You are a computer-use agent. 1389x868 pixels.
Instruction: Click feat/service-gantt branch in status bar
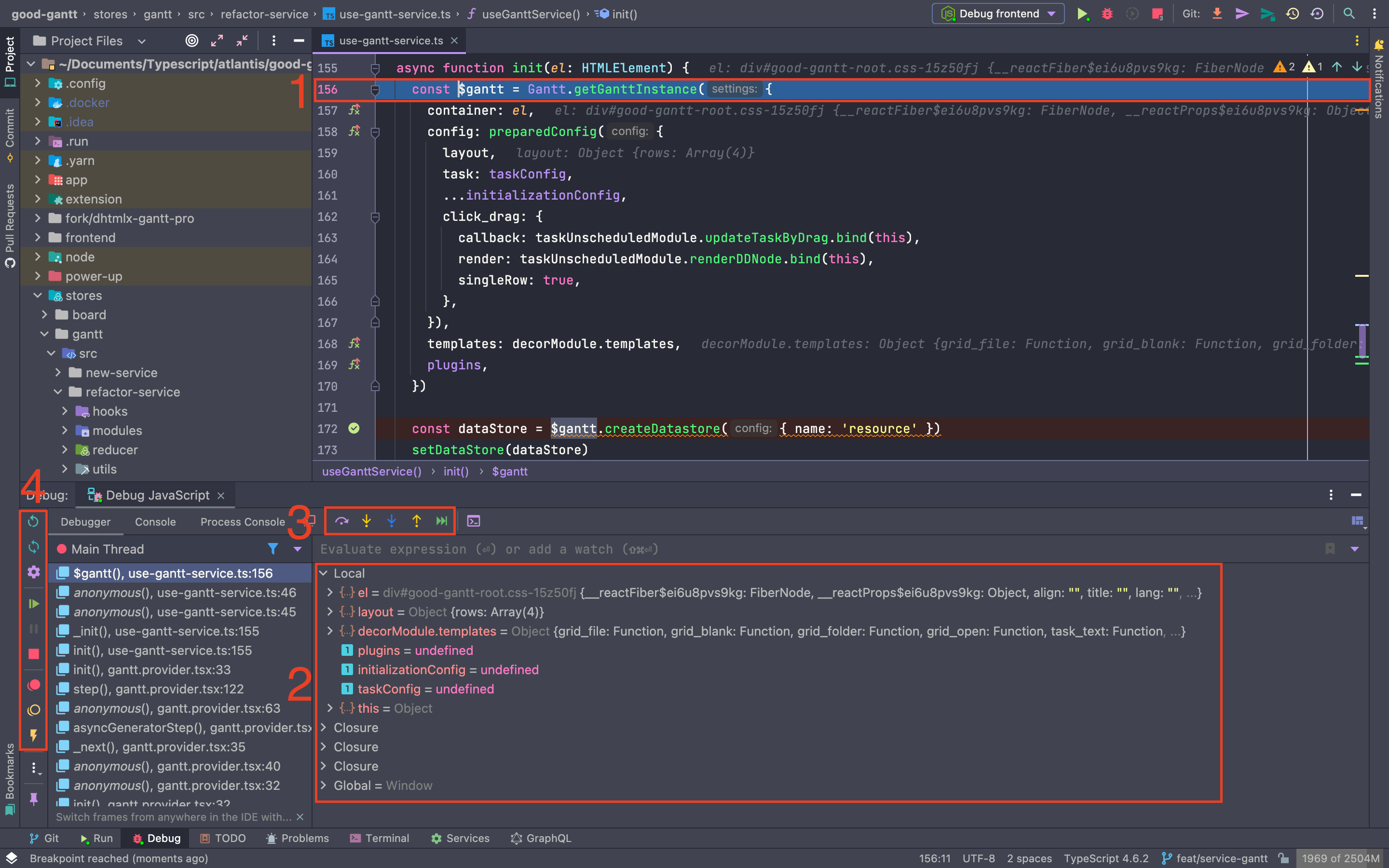click(x=1214, y=858)
